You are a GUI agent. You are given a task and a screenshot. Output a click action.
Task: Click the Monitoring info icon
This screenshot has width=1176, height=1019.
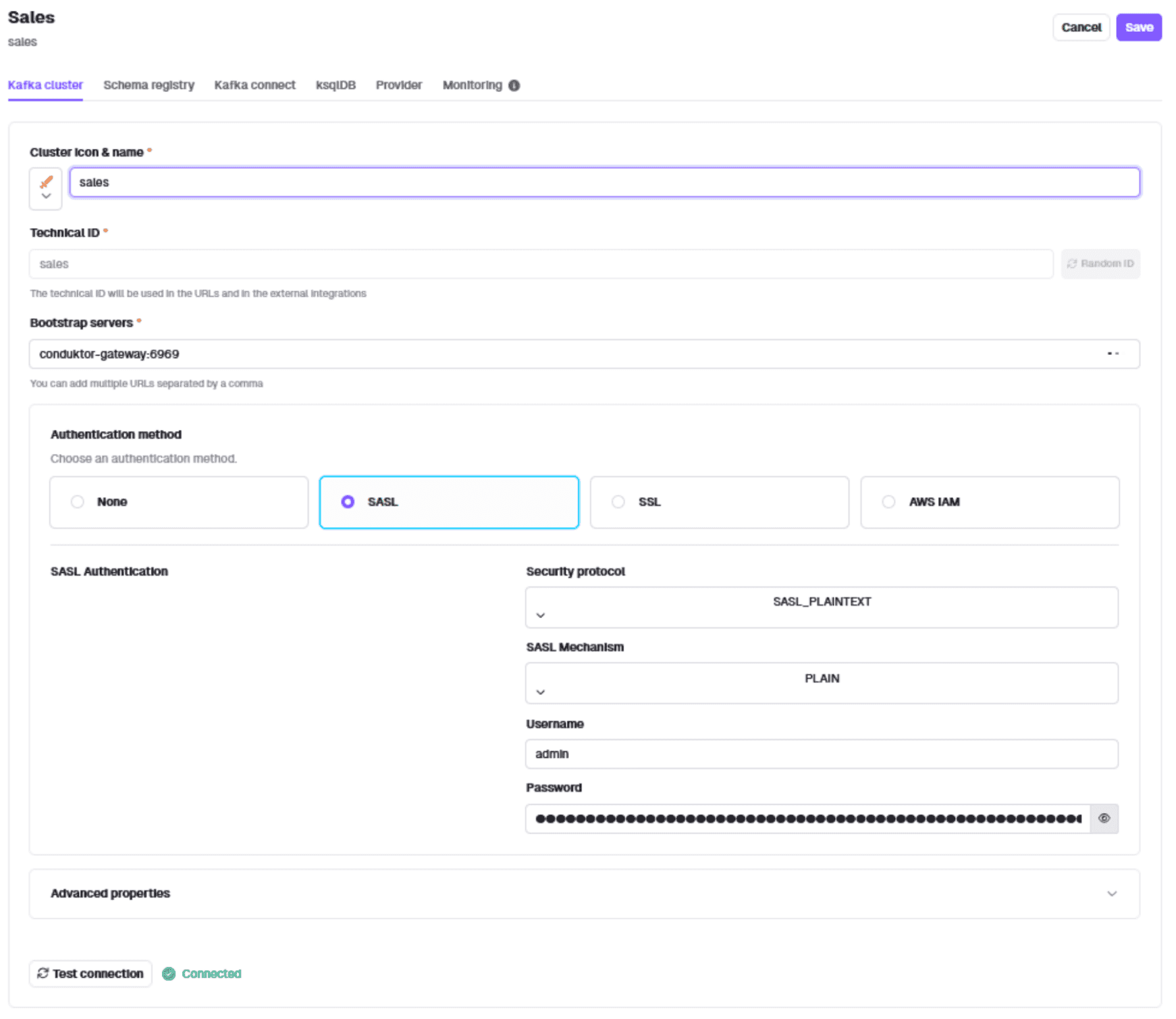(514, 86)
